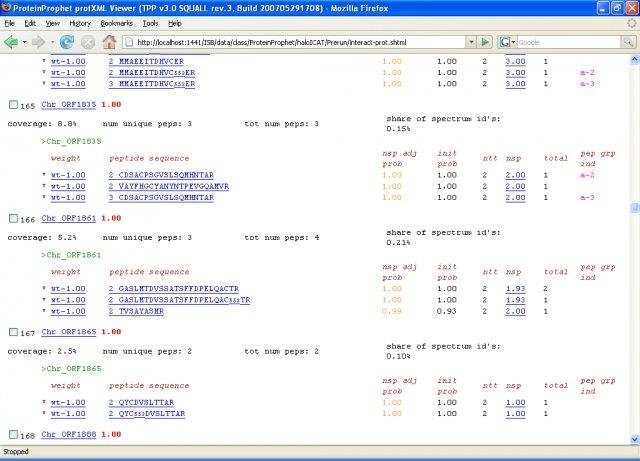Open the Chr_ORF1861 protein link
The width and height of the screenshot is (640, 461).
pyautogui.click(x=69, y=218)
